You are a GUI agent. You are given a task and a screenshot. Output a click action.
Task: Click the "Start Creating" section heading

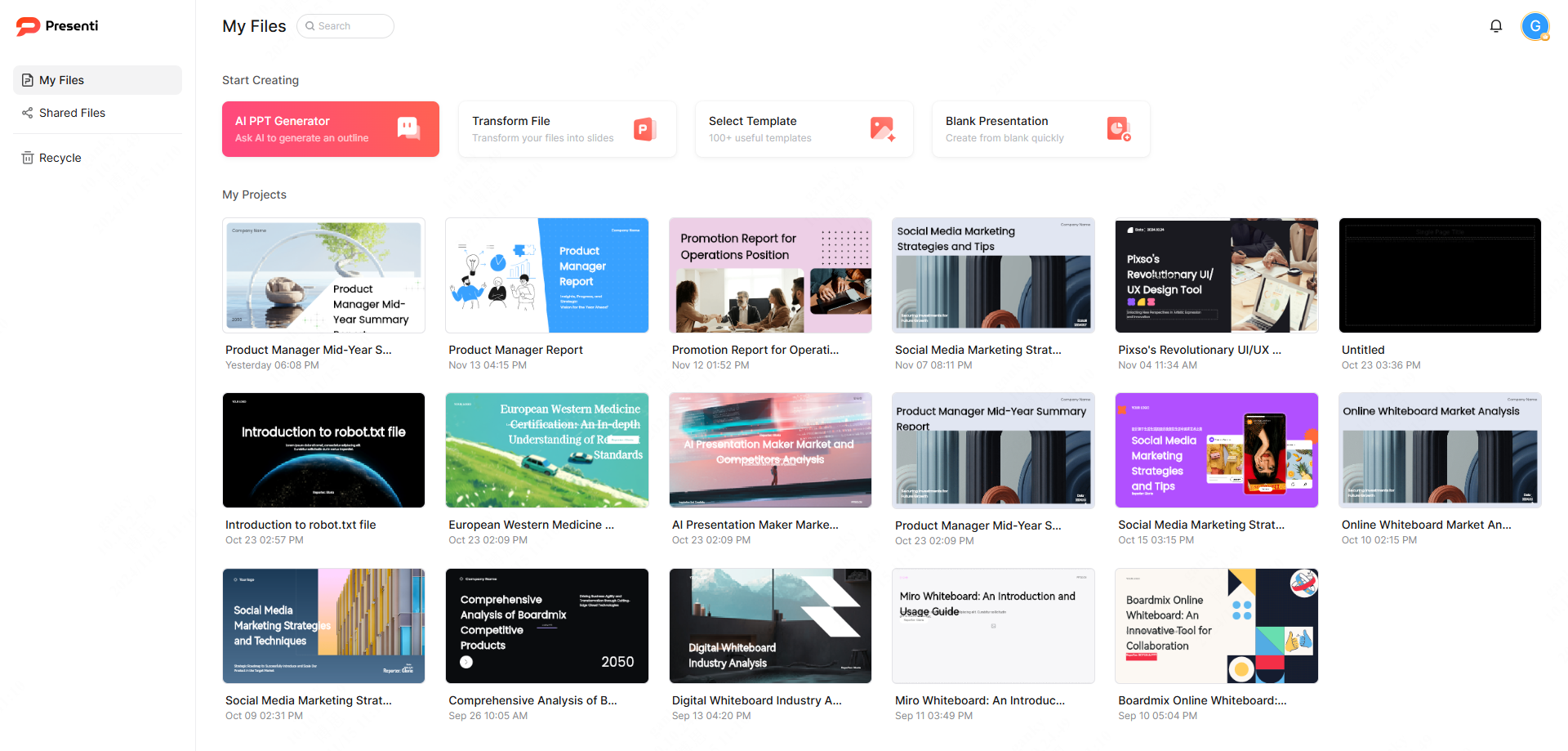(x=261, y=80)
